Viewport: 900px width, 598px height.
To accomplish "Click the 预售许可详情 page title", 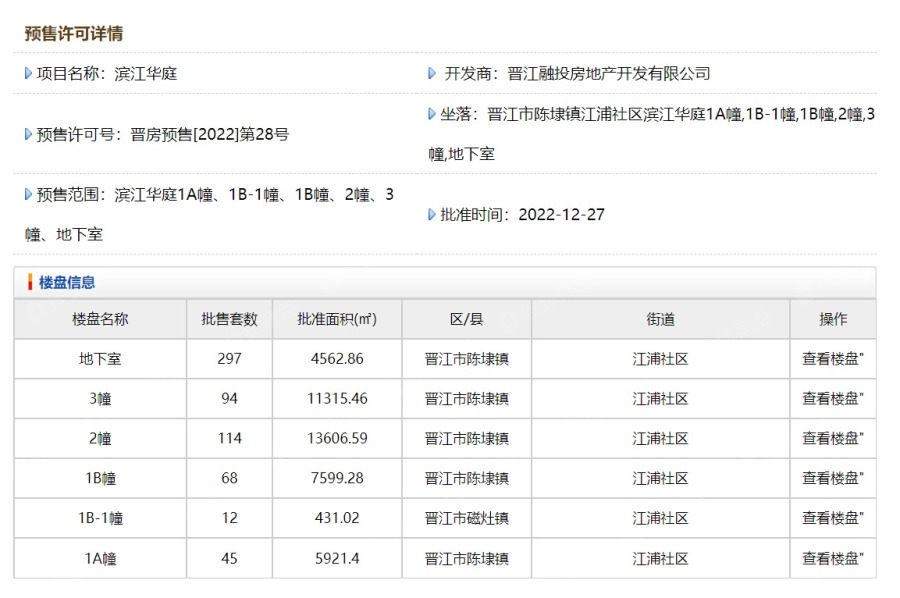I will pyautogui.click(x=73, y=33).
